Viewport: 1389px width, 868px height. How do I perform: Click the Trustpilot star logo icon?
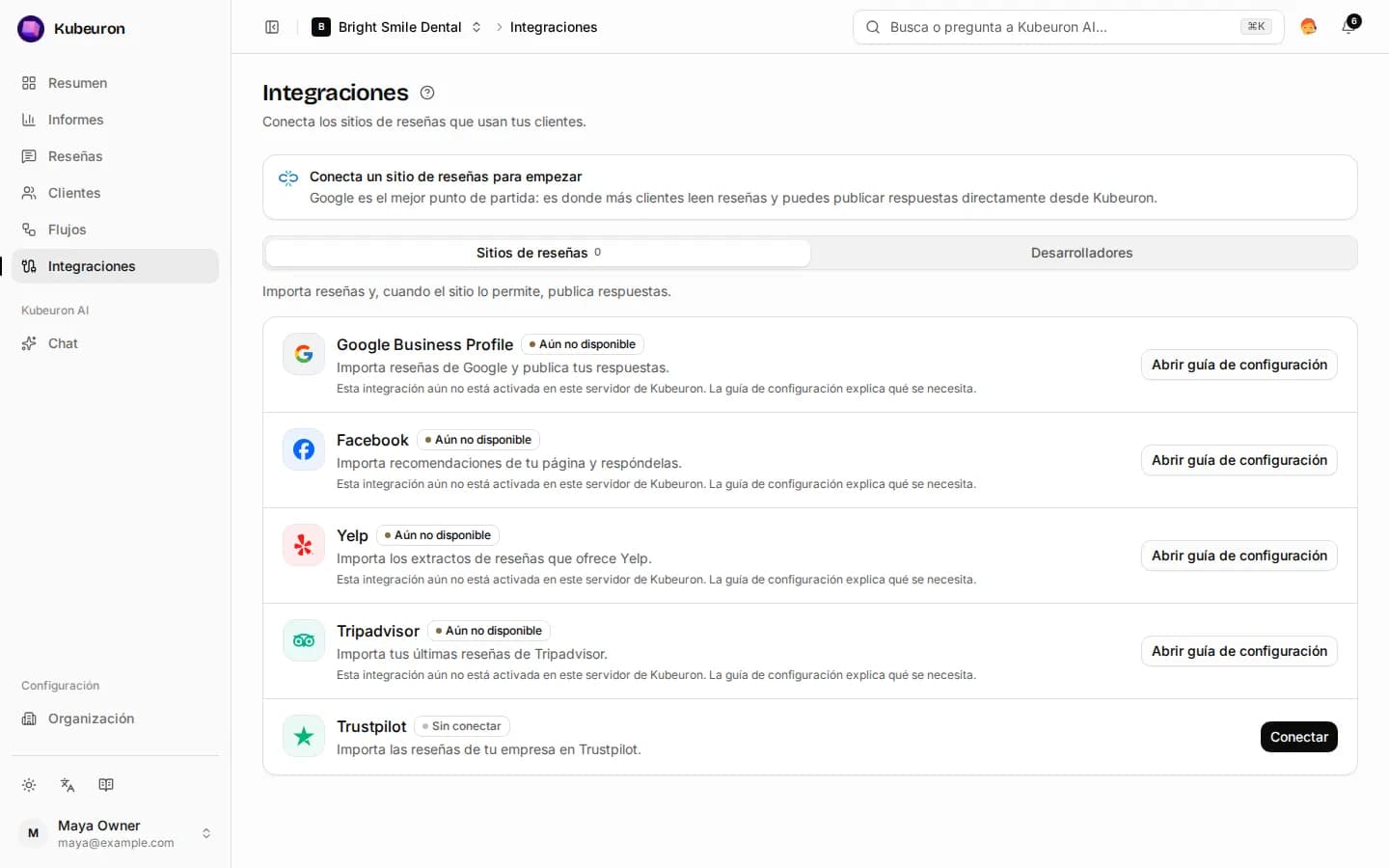click(304, 736)
